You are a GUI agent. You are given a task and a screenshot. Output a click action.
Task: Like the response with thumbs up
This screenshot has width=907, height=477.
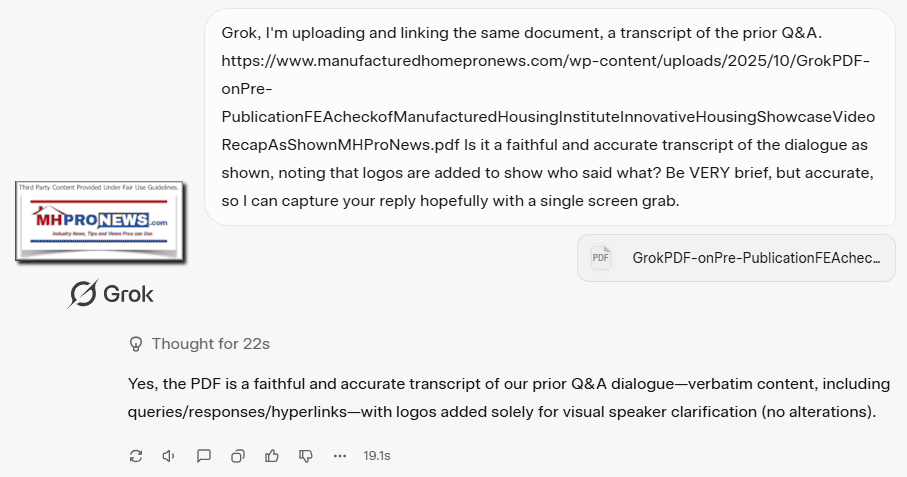point(272,456)
